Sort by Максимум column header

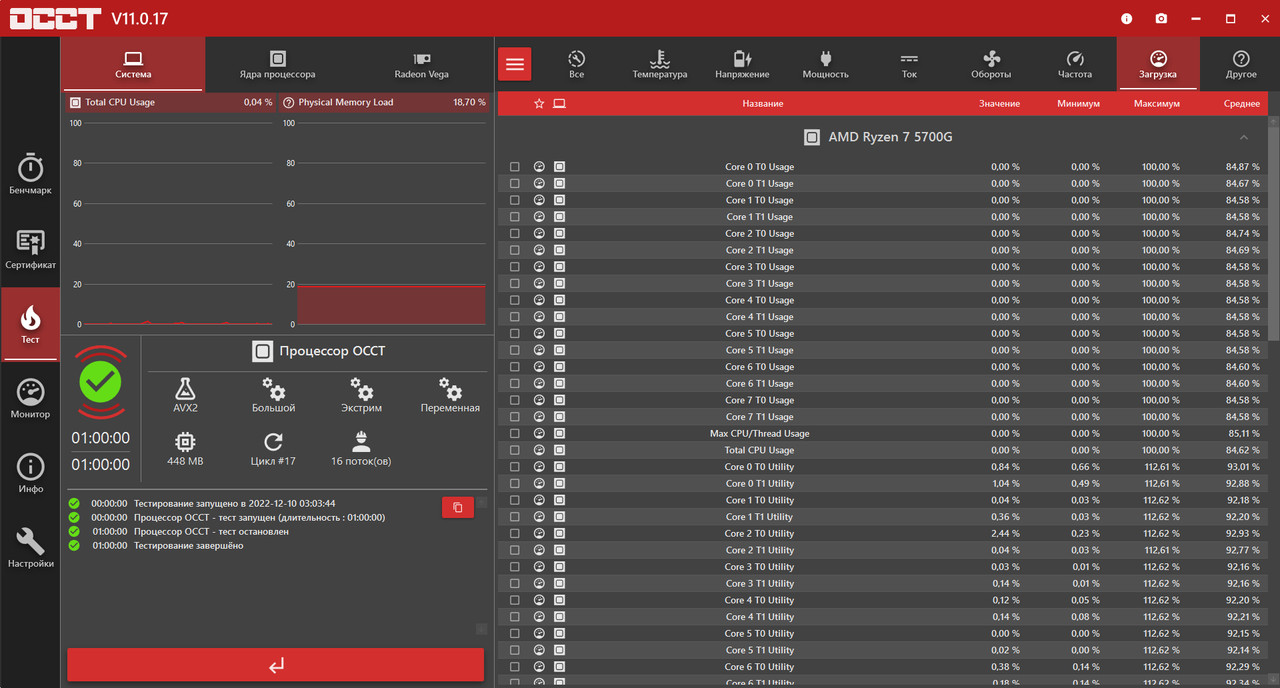(x=1157, y=104)
